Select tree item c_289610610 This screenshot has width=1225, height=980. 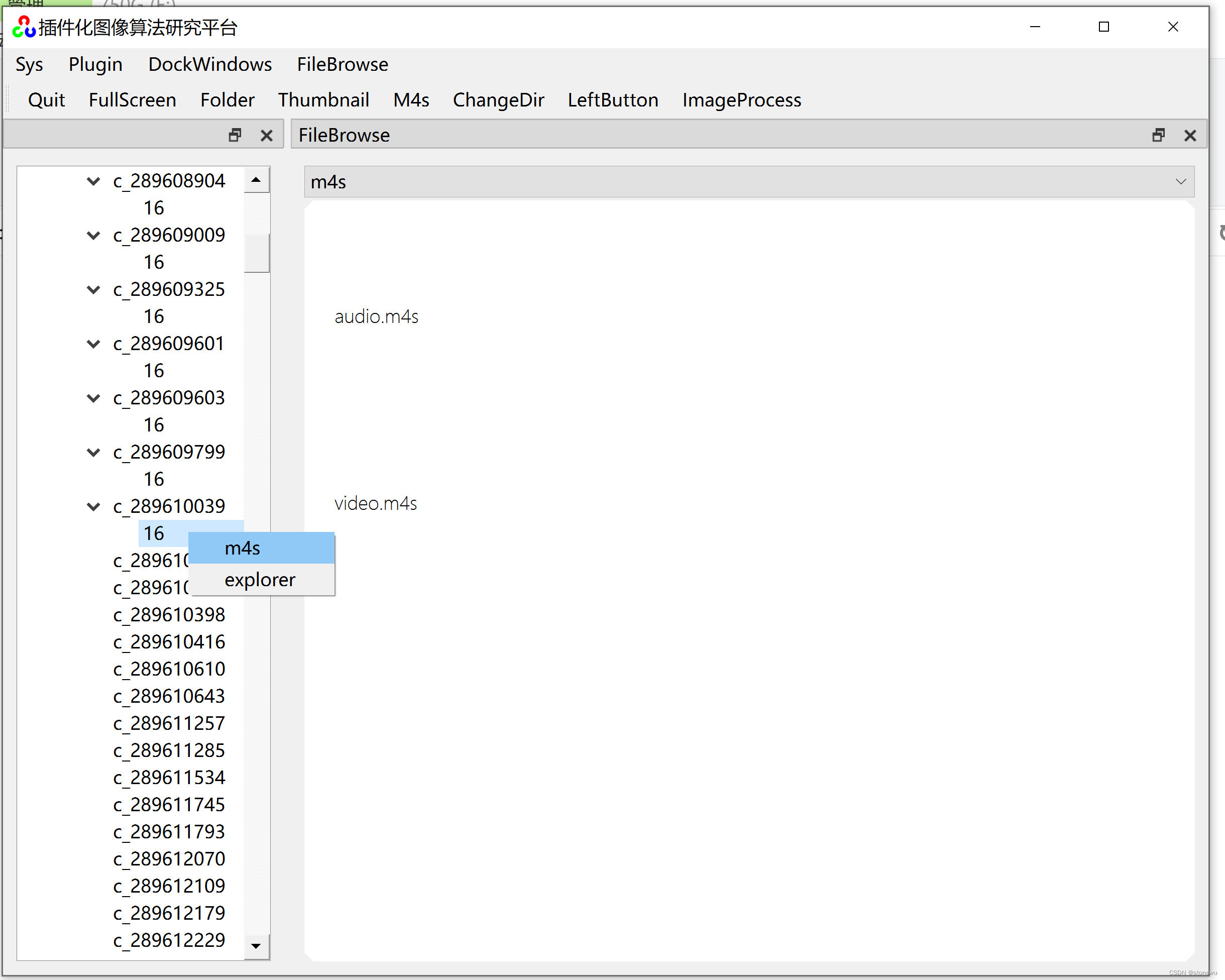coord(169,669)
